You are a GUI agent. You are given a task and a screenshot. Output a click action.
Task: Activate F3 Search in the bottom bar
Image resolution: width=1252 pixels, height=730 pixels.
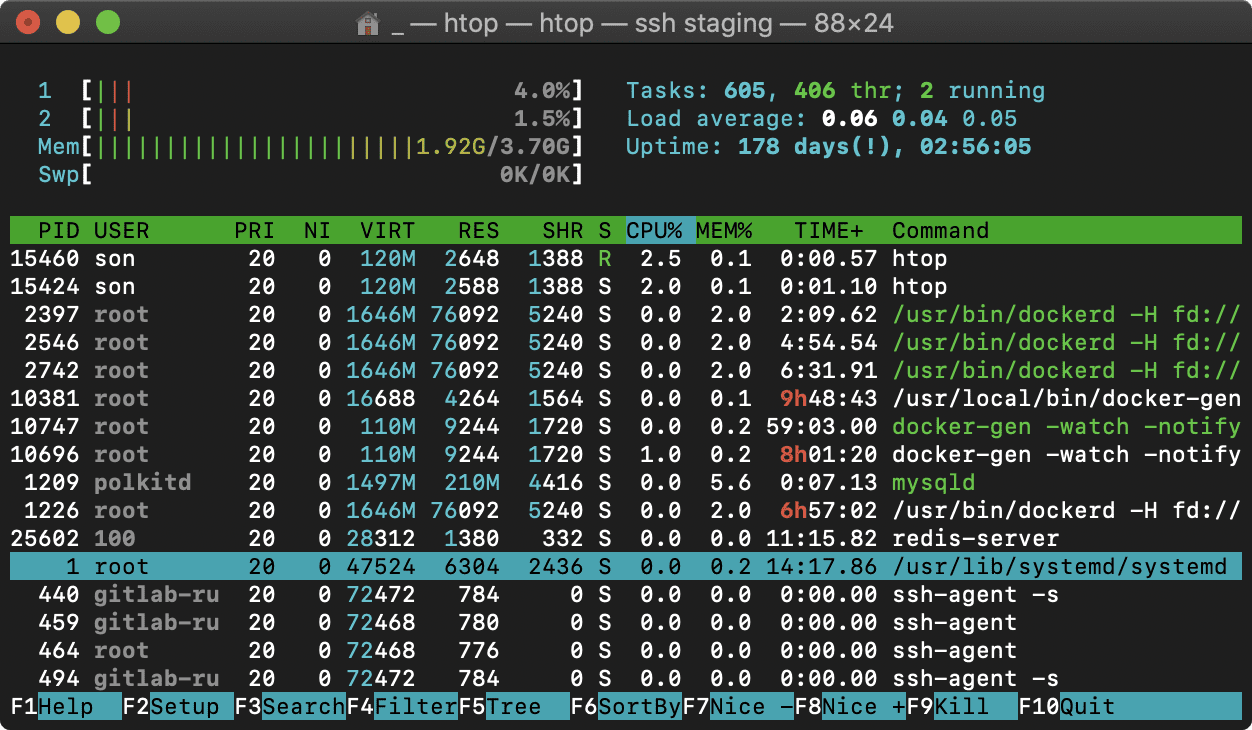290,707
